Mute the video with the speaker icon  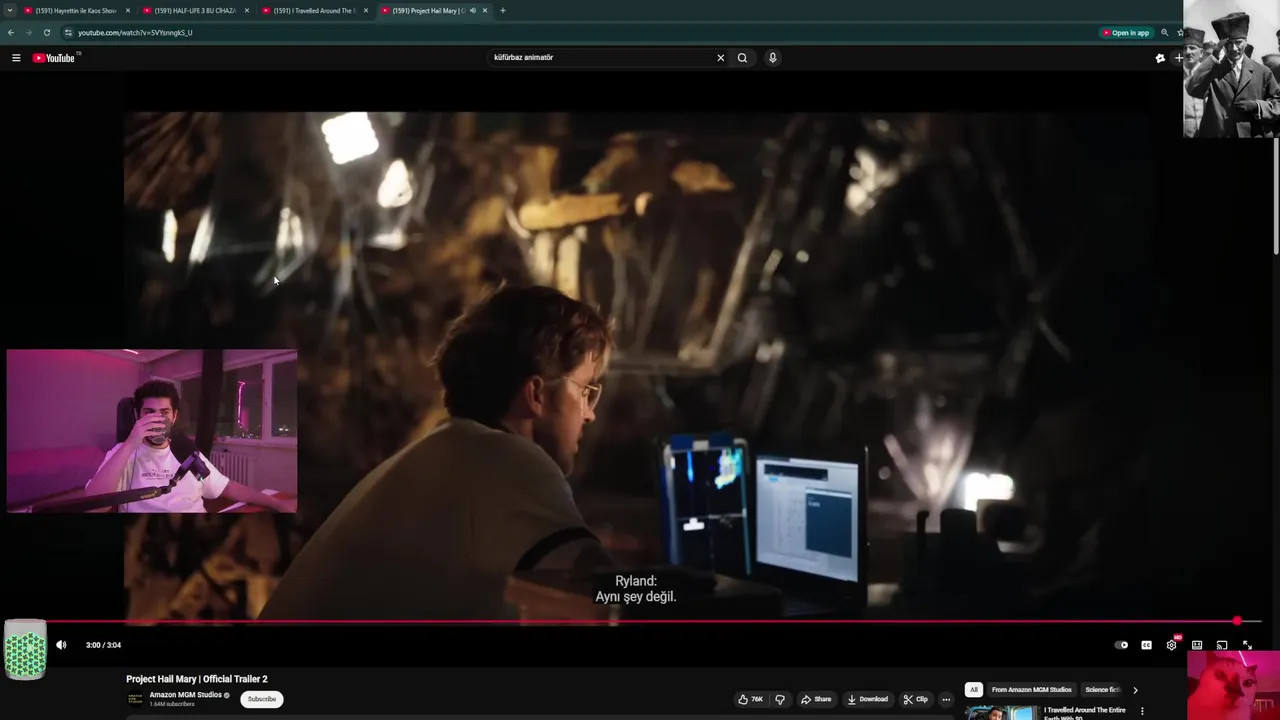click(61, 645)
